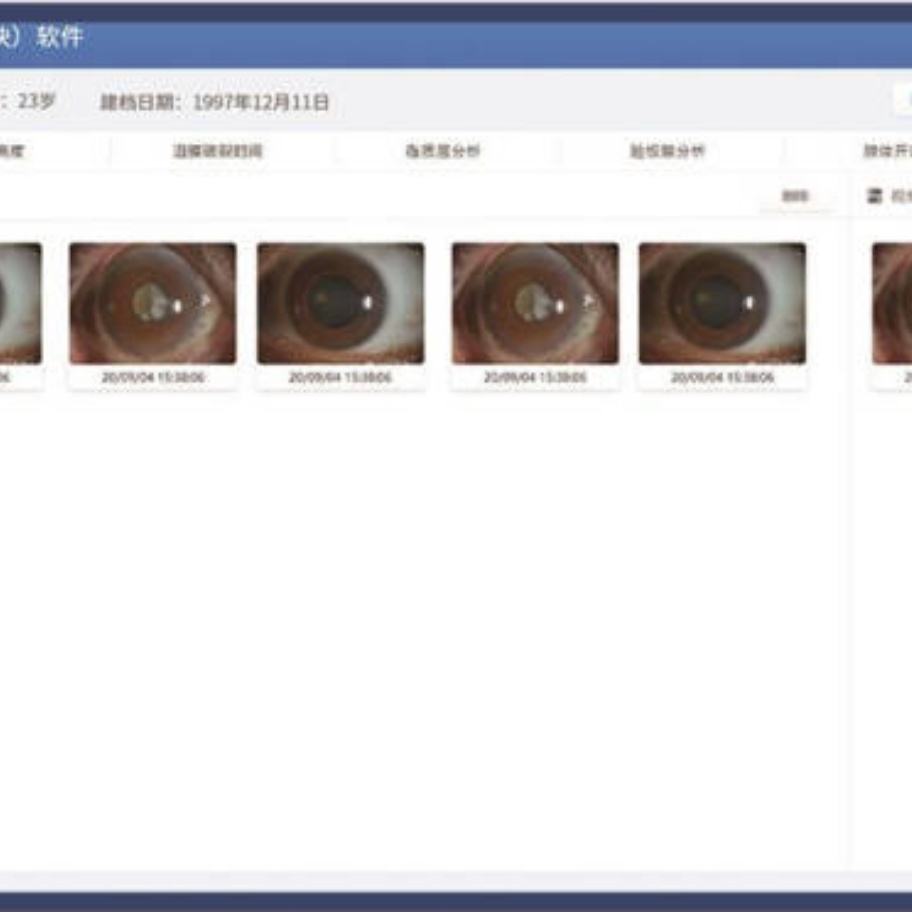
Task: Click the small delete button above the thumbnails
Action: 795,196
